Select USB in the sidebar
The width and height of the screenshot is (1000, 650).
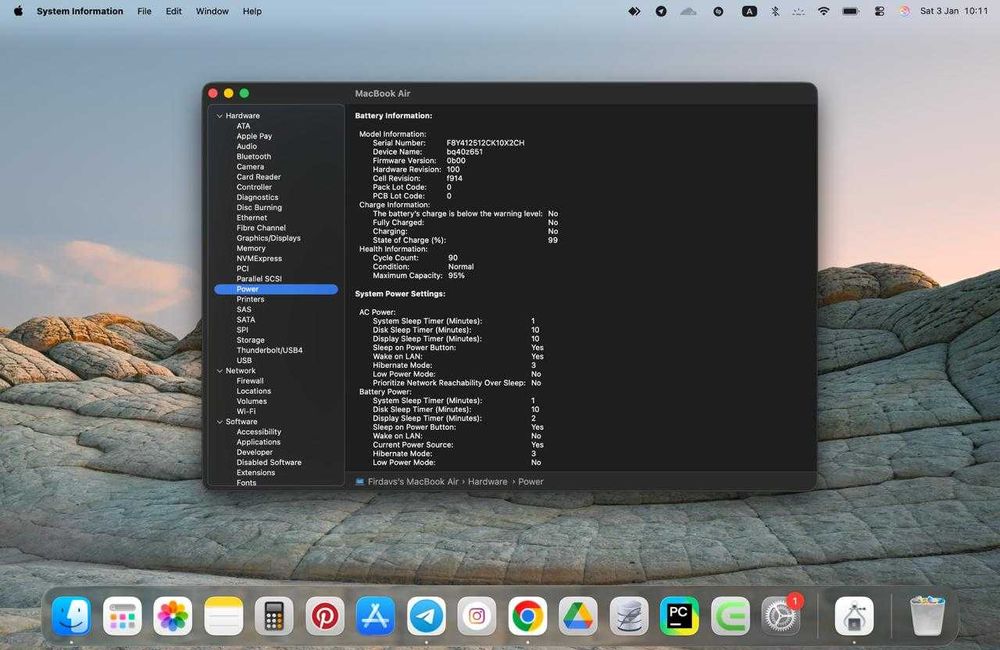coord(244,360)
